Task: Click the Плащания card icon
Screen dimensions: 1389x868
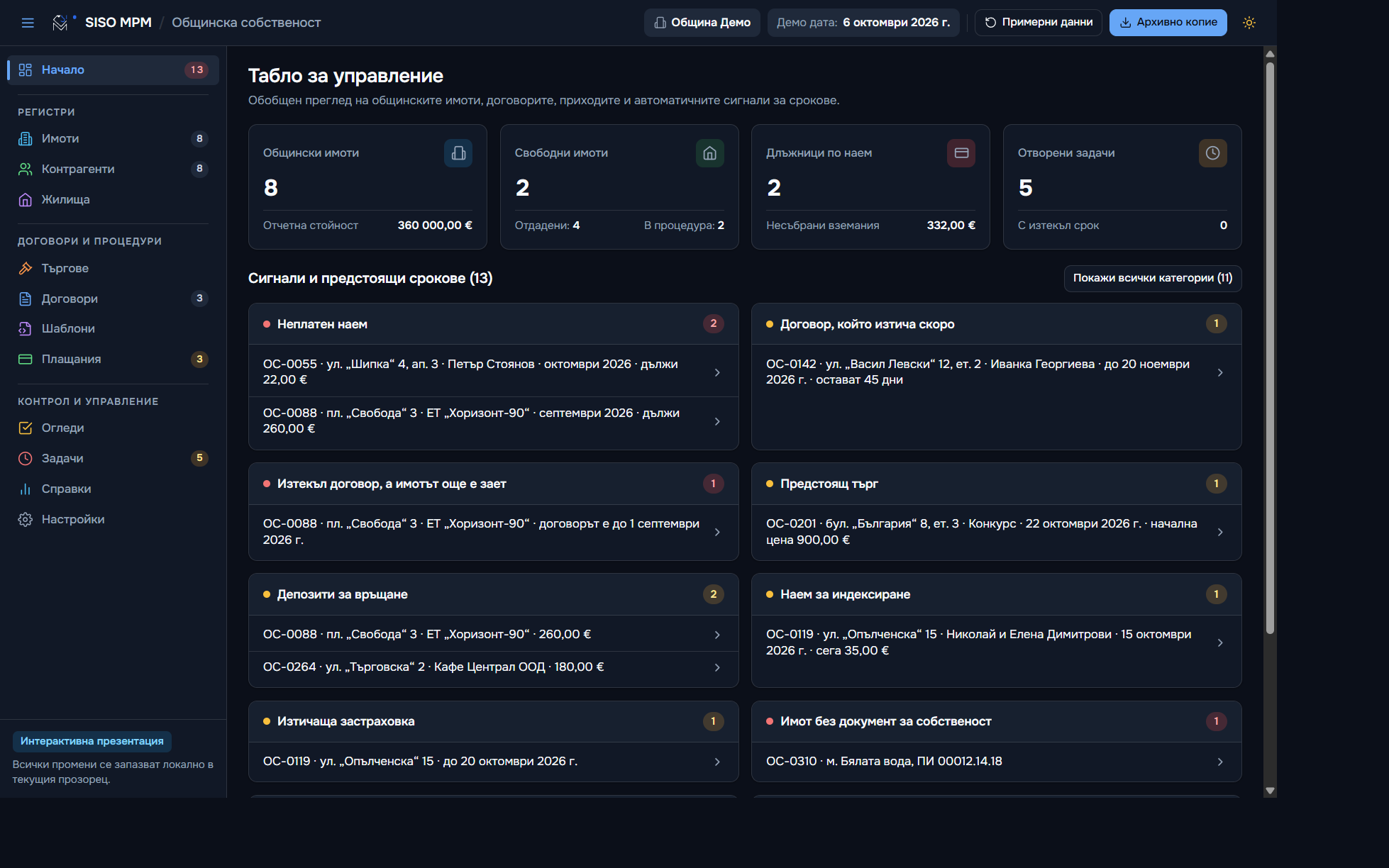Action: tap(26, 360)
